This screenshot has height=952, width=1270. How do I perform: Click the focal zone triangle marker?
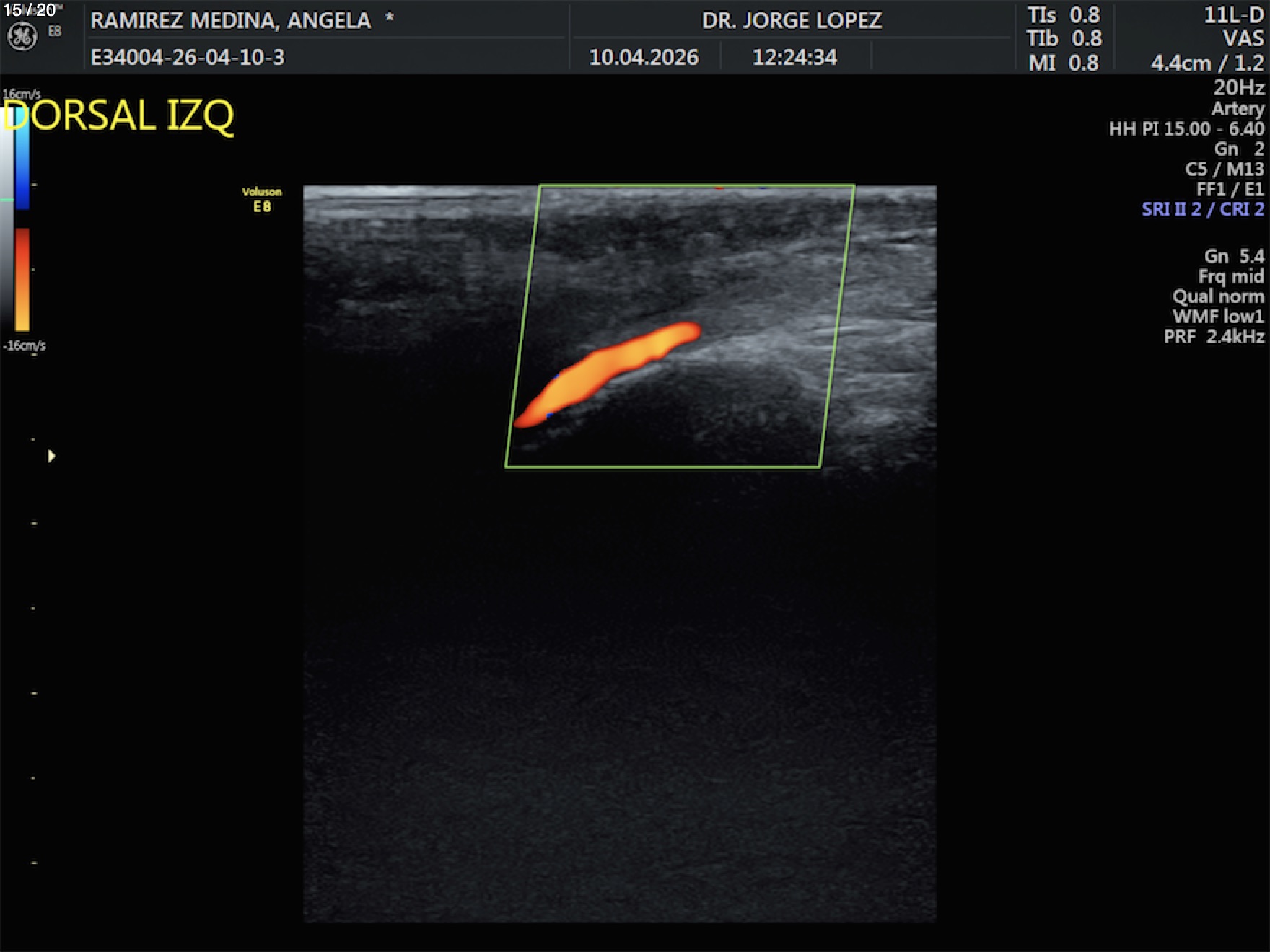[51, 456]
